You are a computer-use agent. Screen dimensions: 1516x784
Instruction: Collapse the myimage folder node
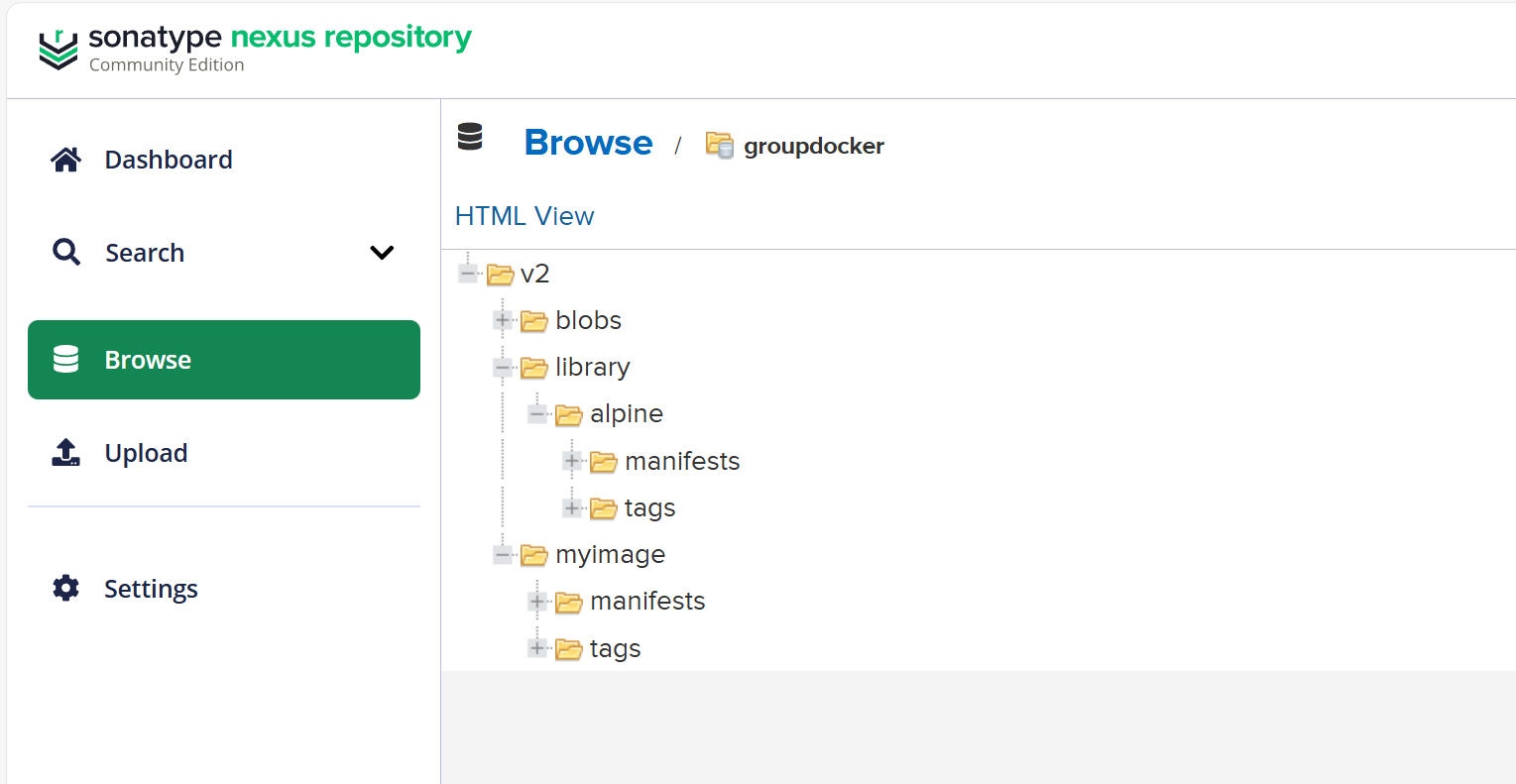pyautogui.click(x=503, y=555)
